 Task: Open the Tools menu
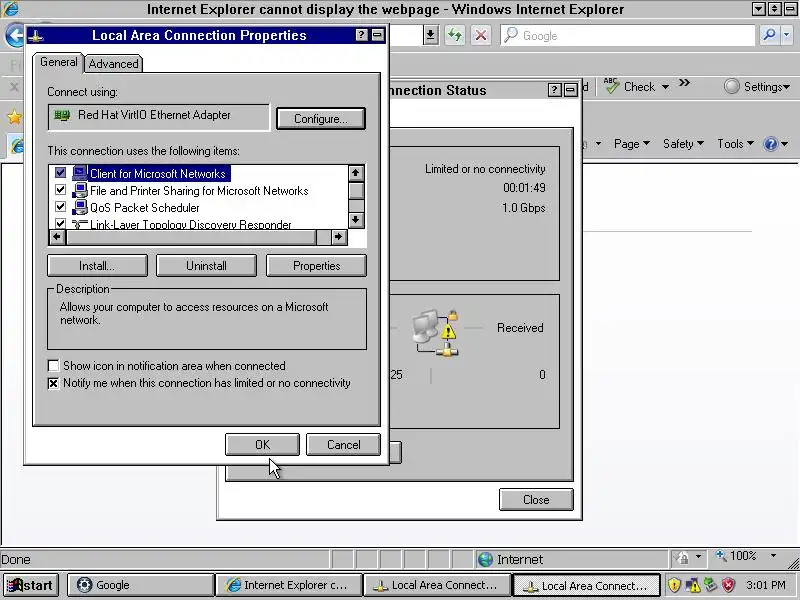[735, 144]
